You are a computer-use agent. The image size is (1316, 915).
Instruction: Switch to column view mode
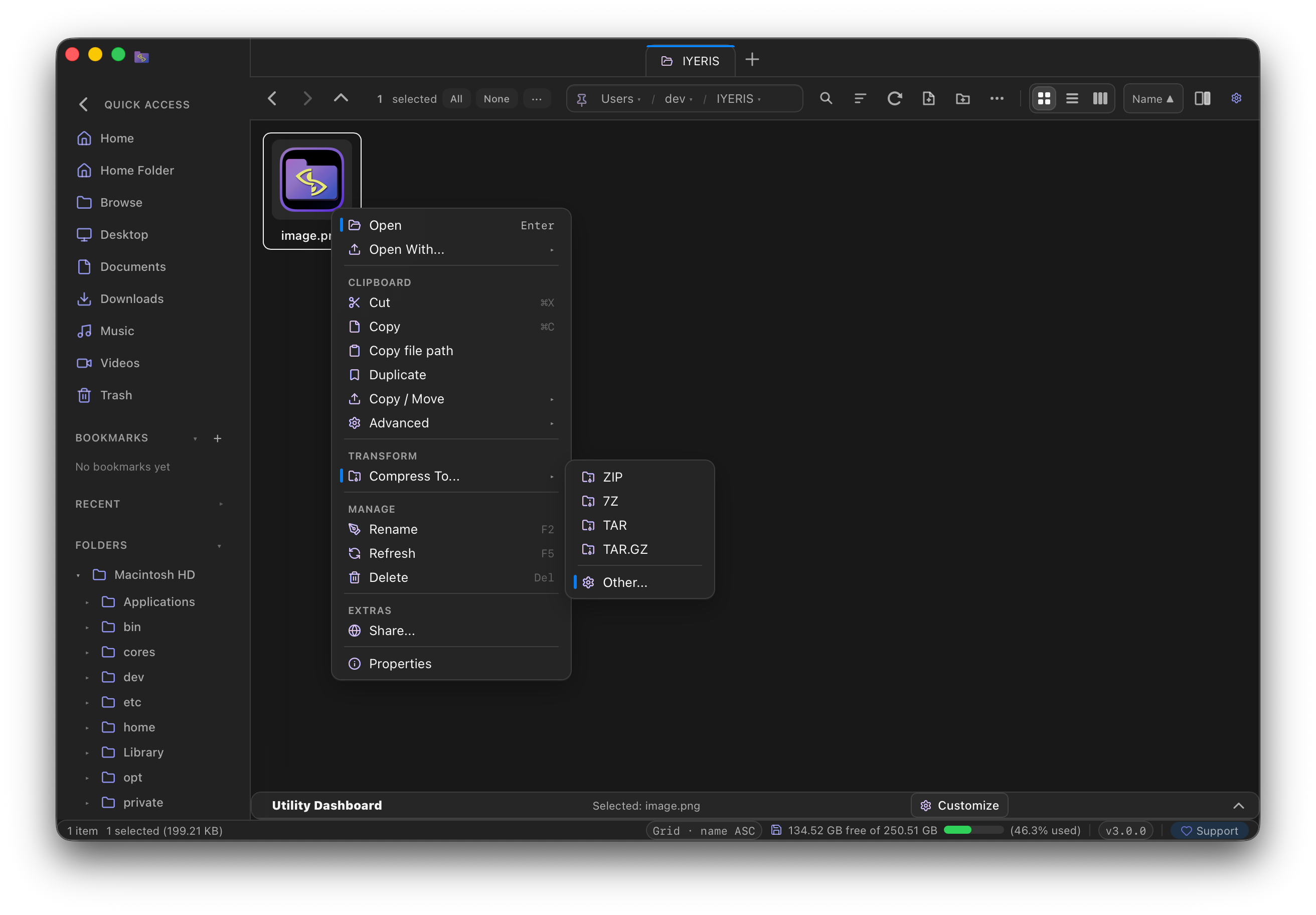[1100, 99]
